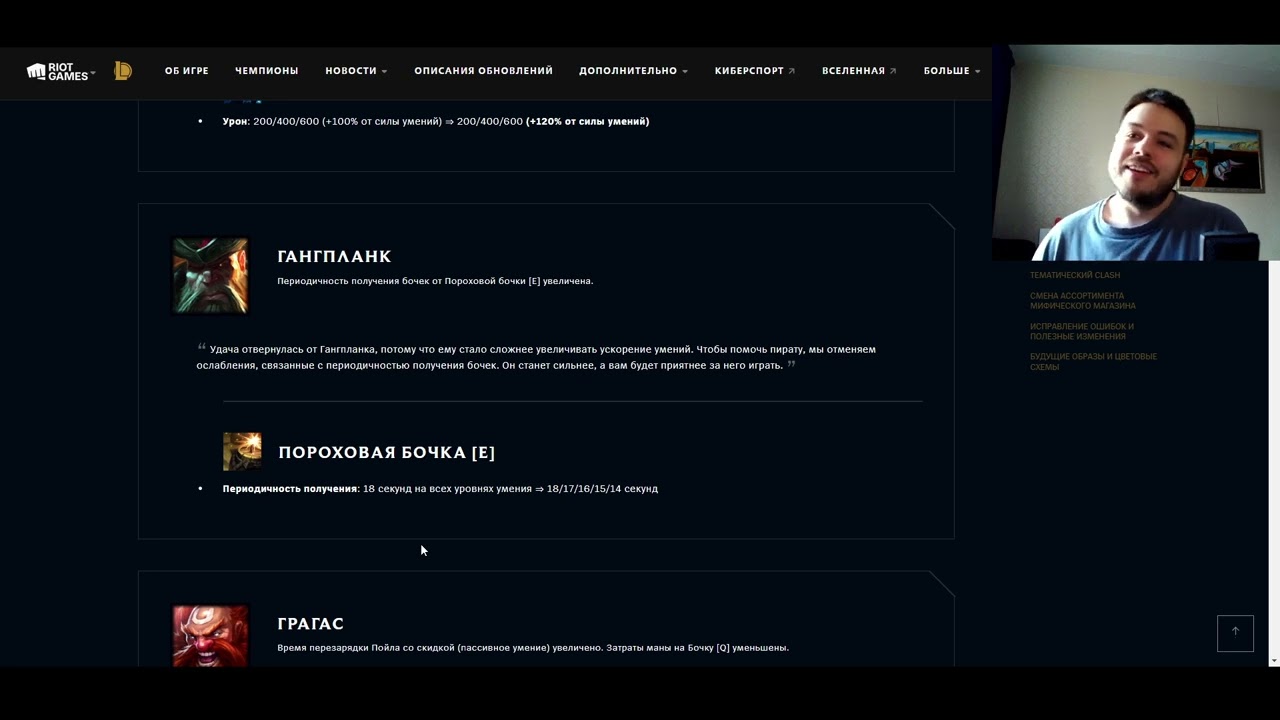Click the Riot Games logo

[60, 71]
